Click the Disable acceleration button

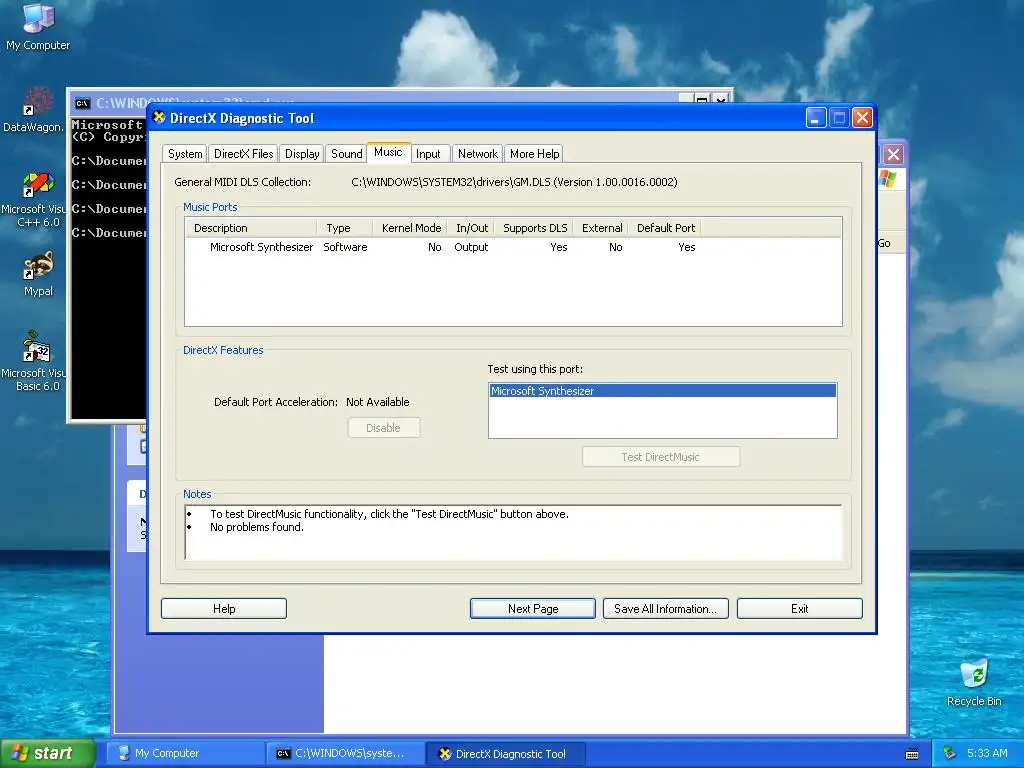pyautogui.click(x=384, y=428)
